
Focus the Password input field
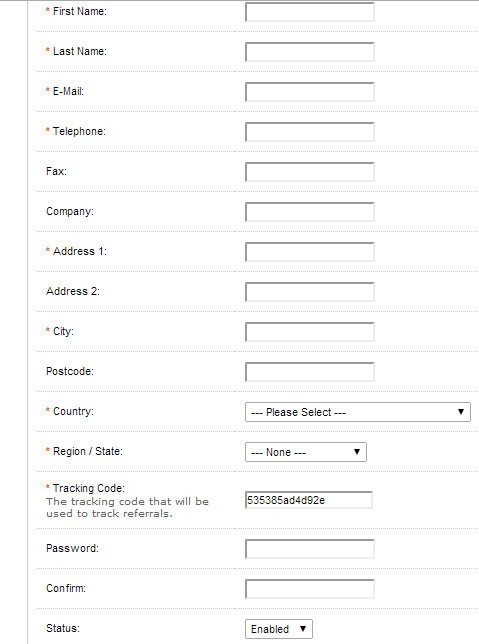(310, 549)
